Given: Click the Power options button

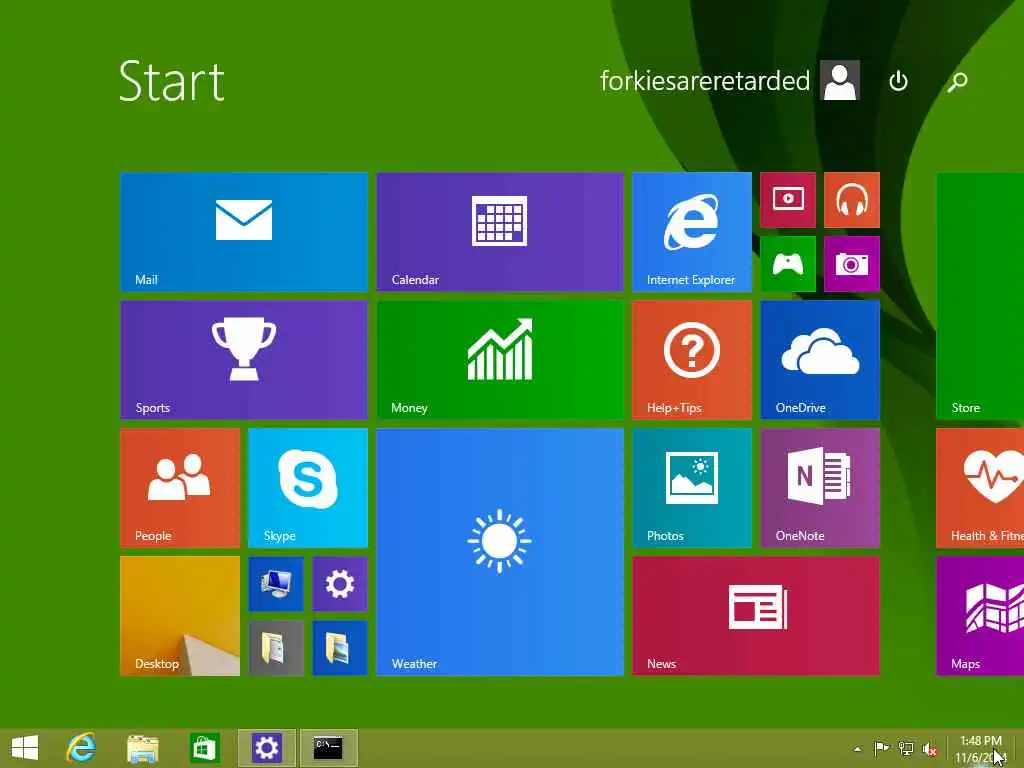Looking at the screenshot, I should [x=899, y=81].
